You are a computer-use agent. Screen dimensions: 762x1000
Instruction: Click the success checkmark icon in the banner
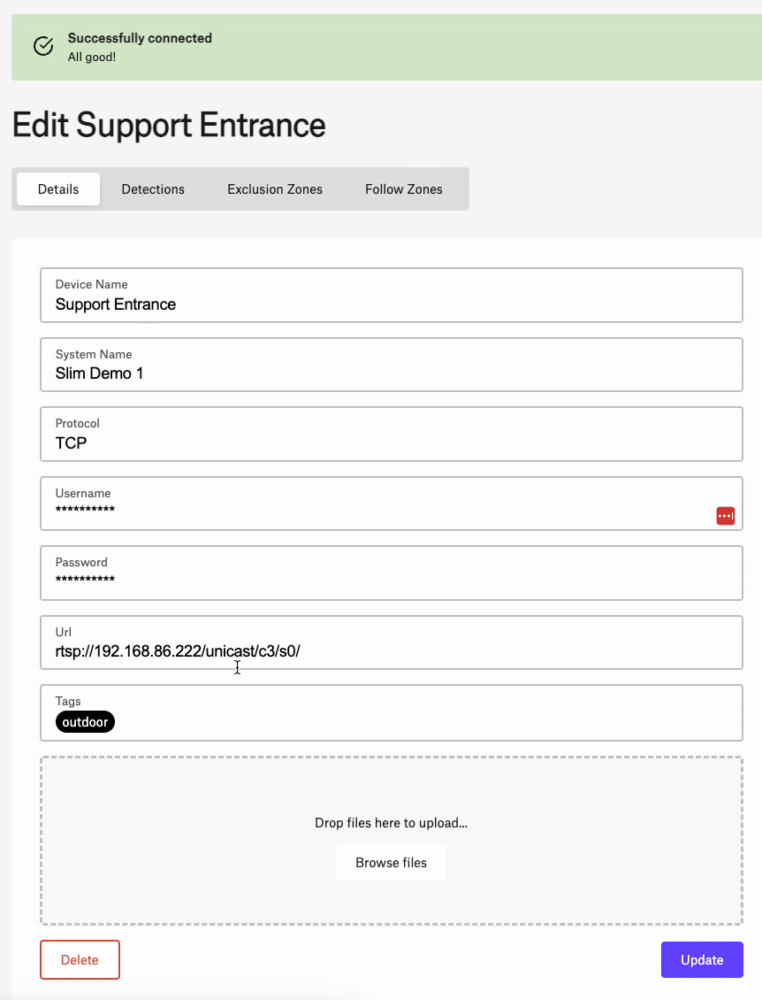click(43, 46)
